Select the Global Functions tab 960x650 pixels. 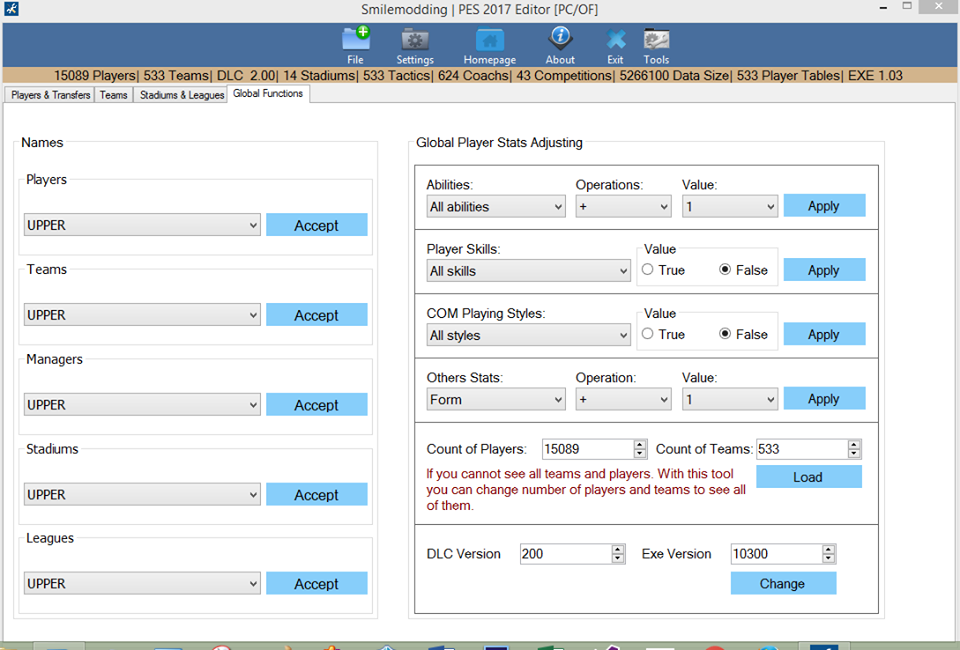[268, 94]
